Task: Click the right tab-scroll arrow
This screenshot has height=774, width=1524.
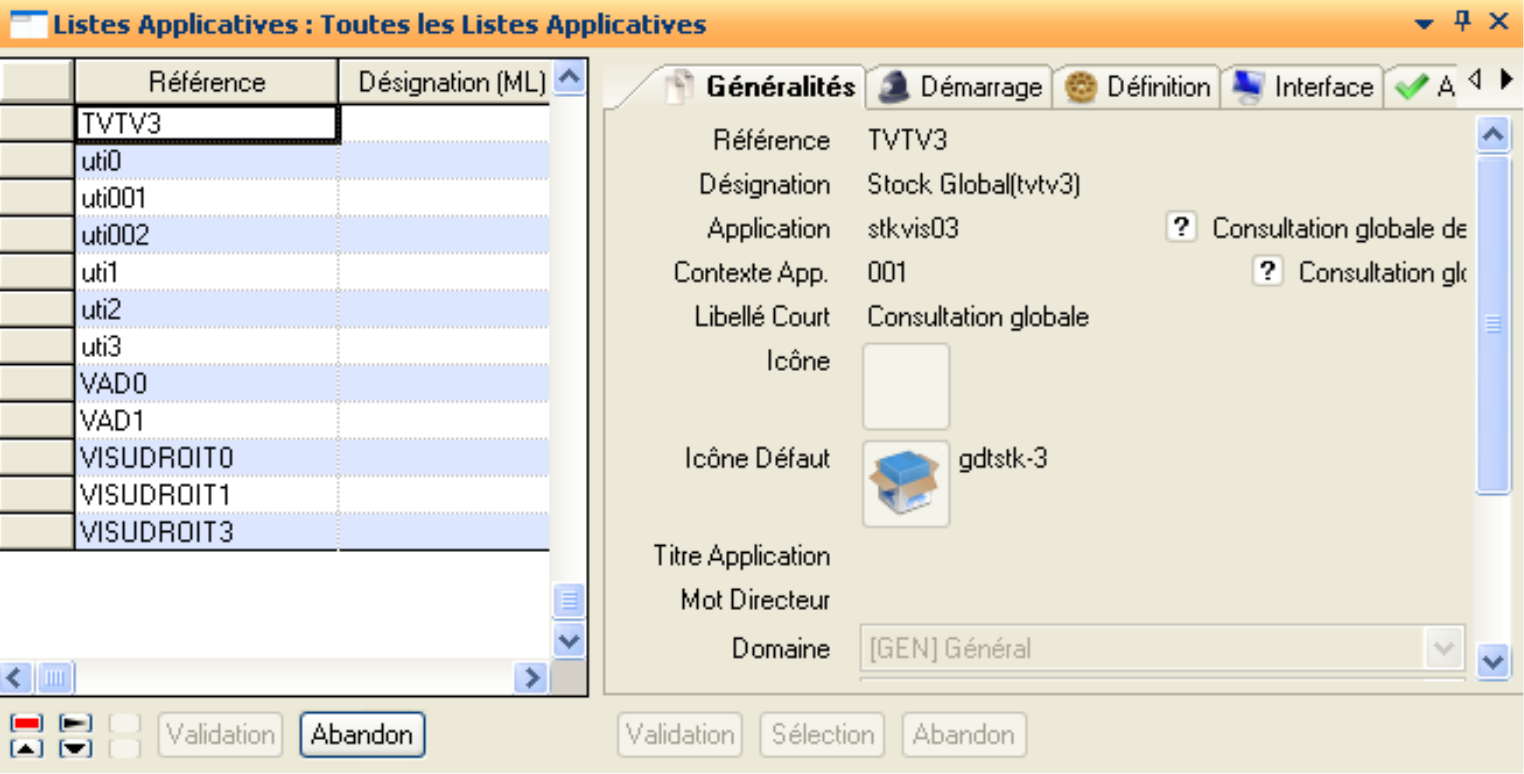Action: (x=1506, y=80)
